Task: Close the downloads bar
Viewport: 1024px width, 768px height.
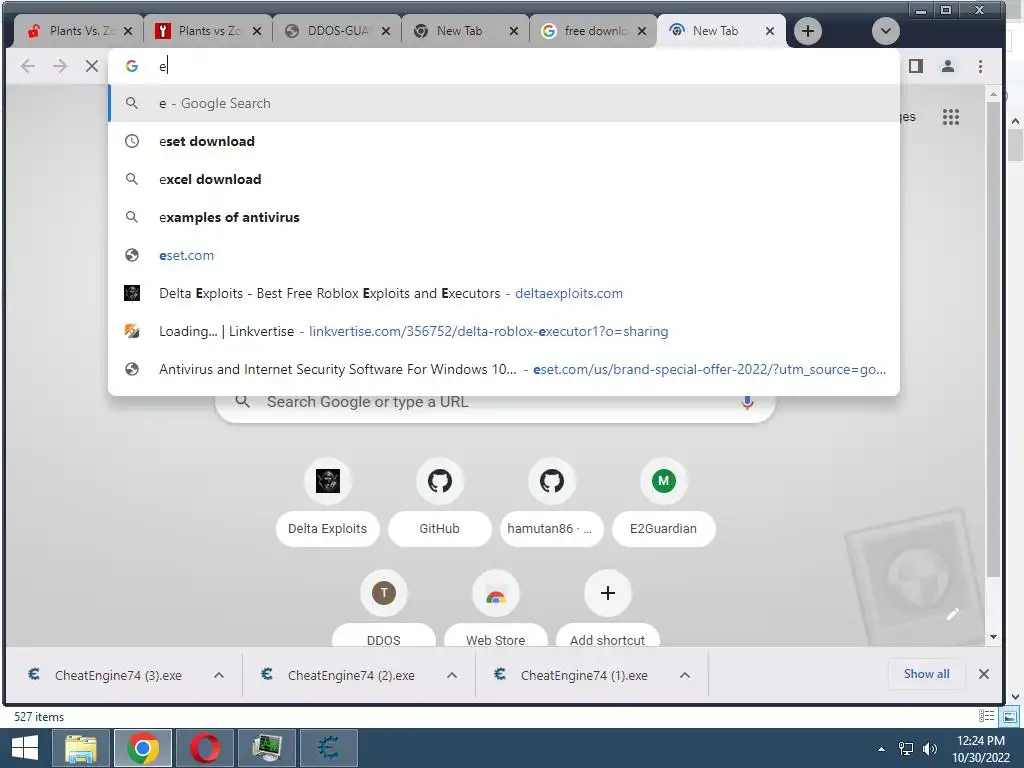Action: pyautogui.click(x=984, y=674)
